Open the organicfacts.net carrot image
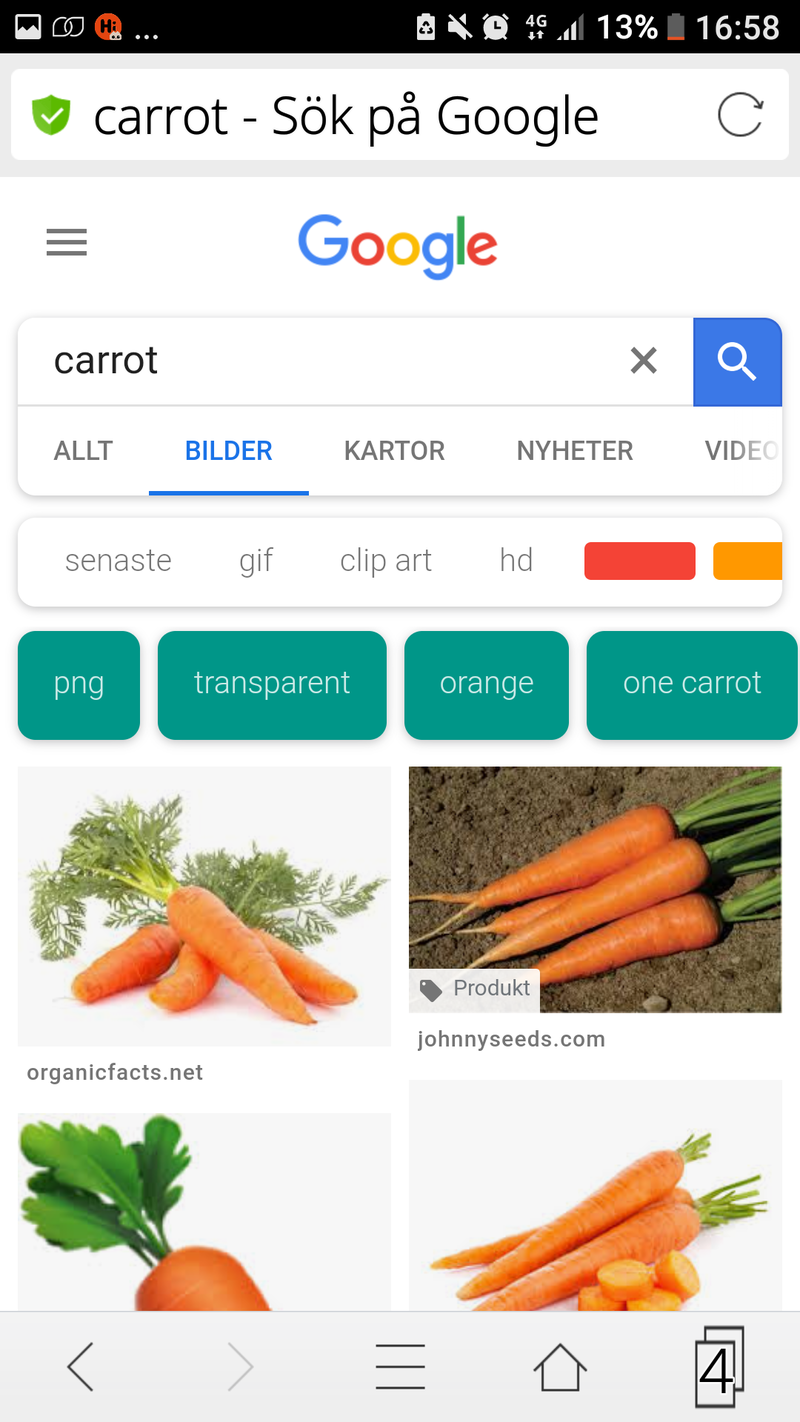The height and width of the screenshot is (1422, 800). (x=204, y=906)
